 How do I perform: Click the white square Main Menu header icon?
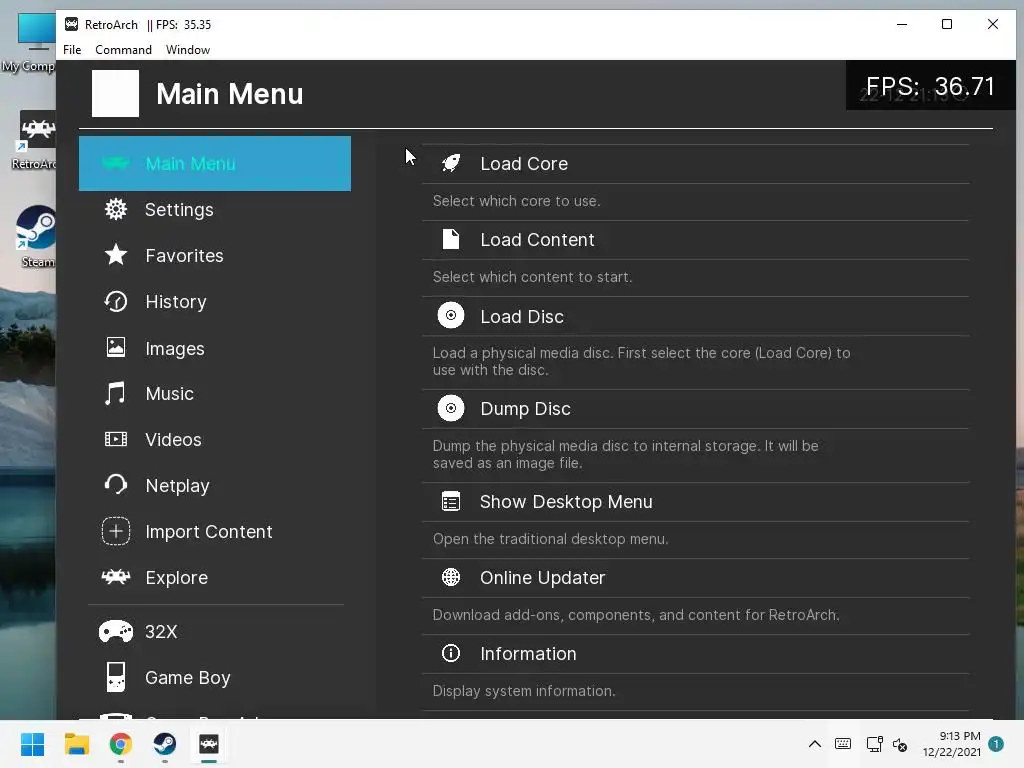[x=116, y=93]
